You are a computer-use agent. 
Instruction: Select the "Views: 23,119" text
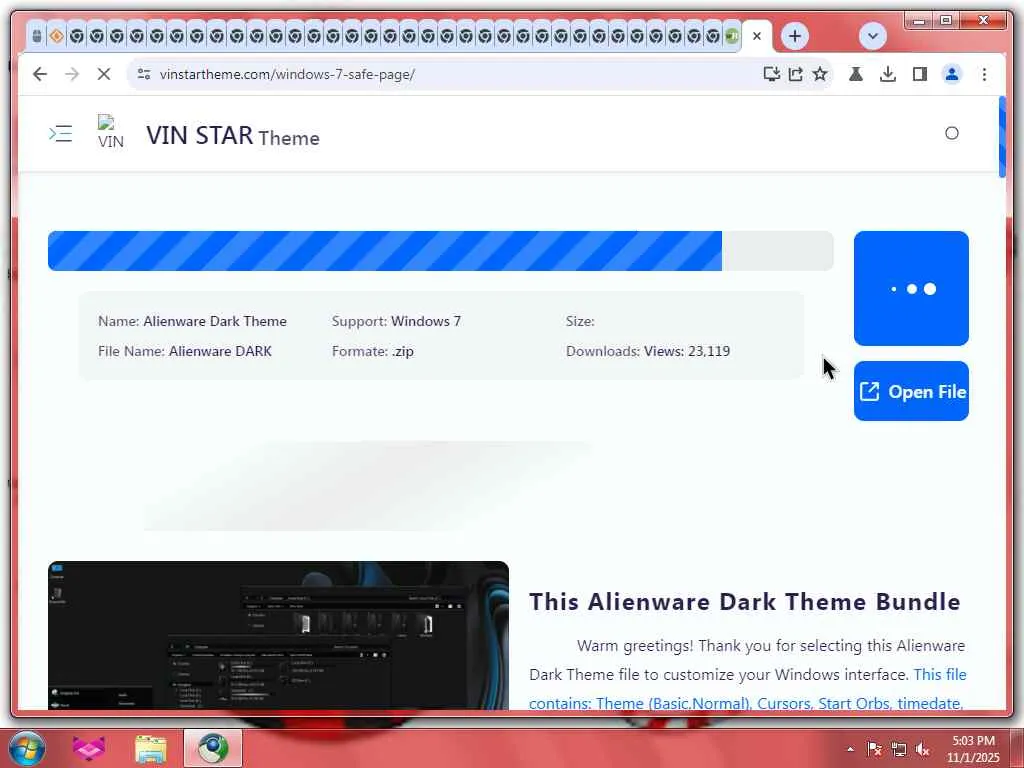click(x=687, y=351)
